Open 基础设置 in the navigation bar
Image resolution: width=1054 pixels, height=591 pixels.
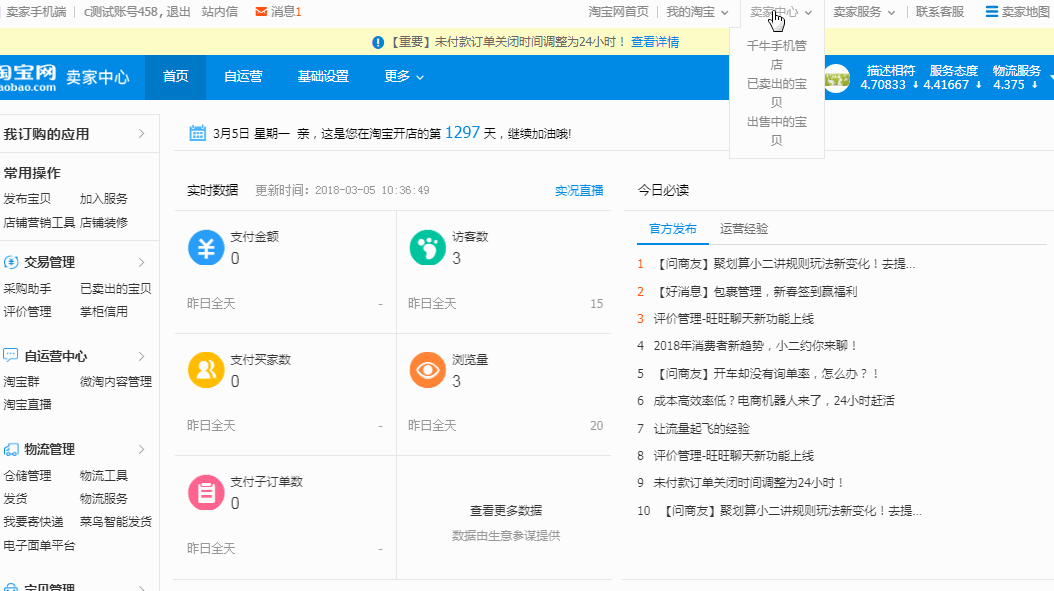click(323, 77)
